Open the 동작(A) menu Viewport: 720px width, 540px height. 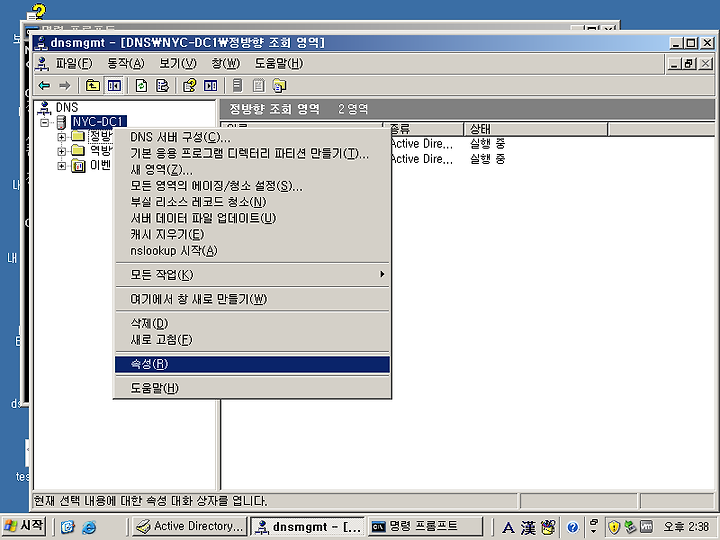coord(126,63)
